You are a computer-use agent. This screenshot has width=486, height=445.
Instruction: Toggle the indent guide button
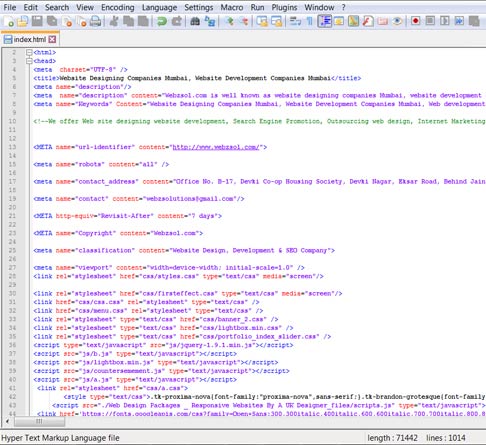point(324,22)
